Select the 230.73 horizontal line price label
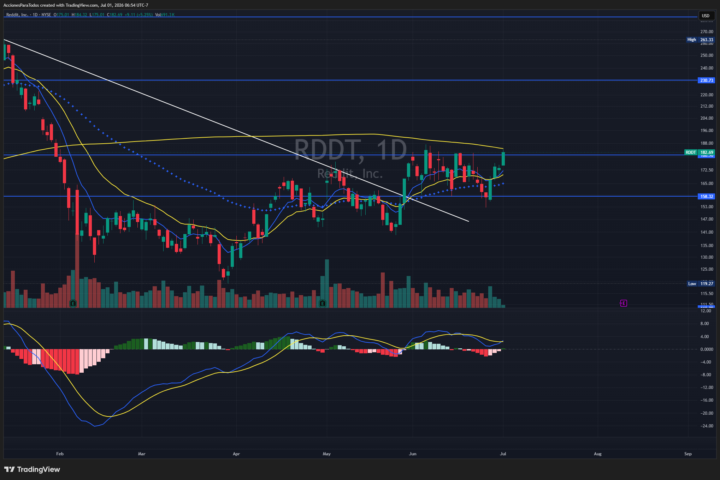The width and height of the screenshot is (720, 480). click(706, 80)
